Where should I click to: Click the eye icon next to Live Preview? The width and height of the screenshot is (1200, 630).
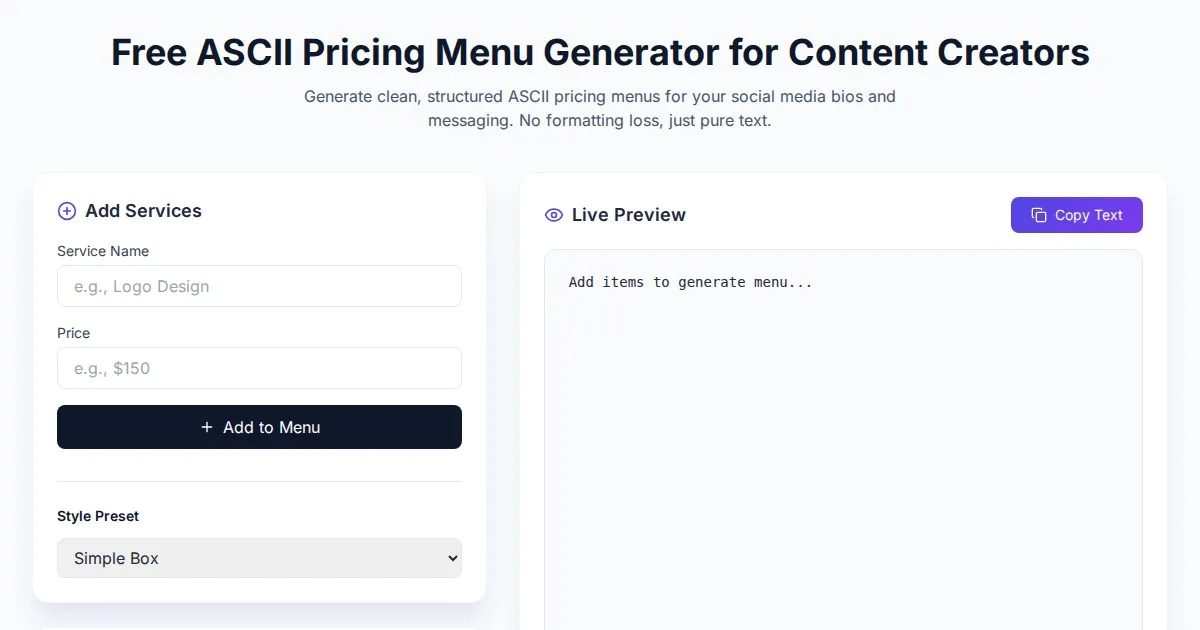pyautogui.click(x=554, y=215)
